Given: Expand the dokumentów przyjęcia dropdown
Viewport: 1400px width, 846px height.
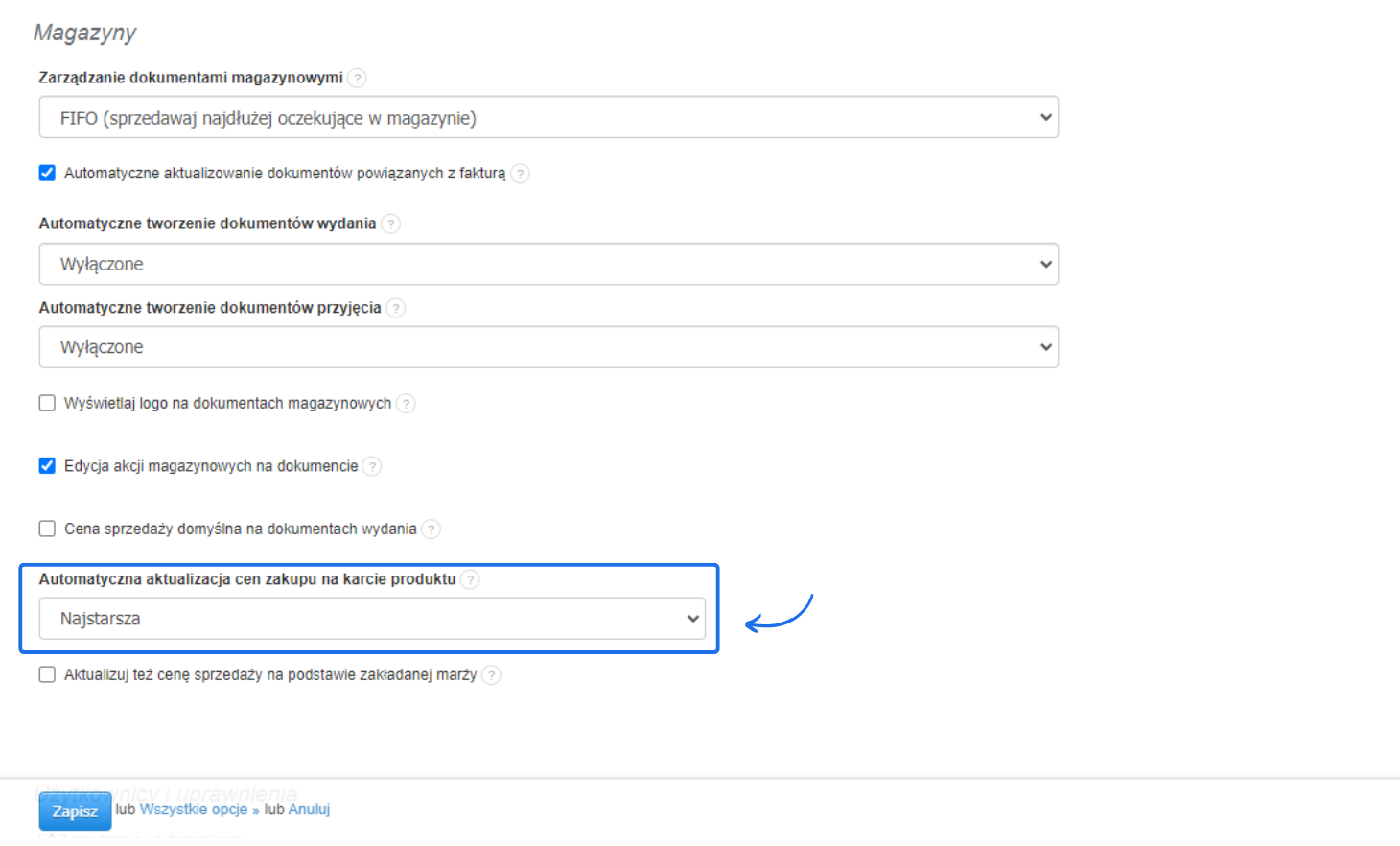Looking at the screenshot, I should (548, 347).
